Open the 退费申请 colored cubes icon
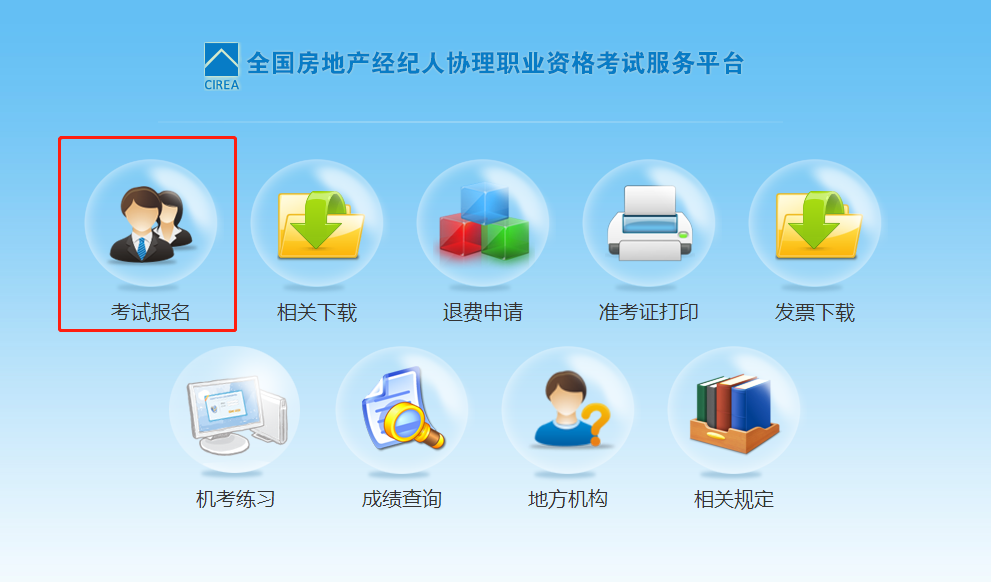This screenshot has width=991, height=582. coord(483,223)
